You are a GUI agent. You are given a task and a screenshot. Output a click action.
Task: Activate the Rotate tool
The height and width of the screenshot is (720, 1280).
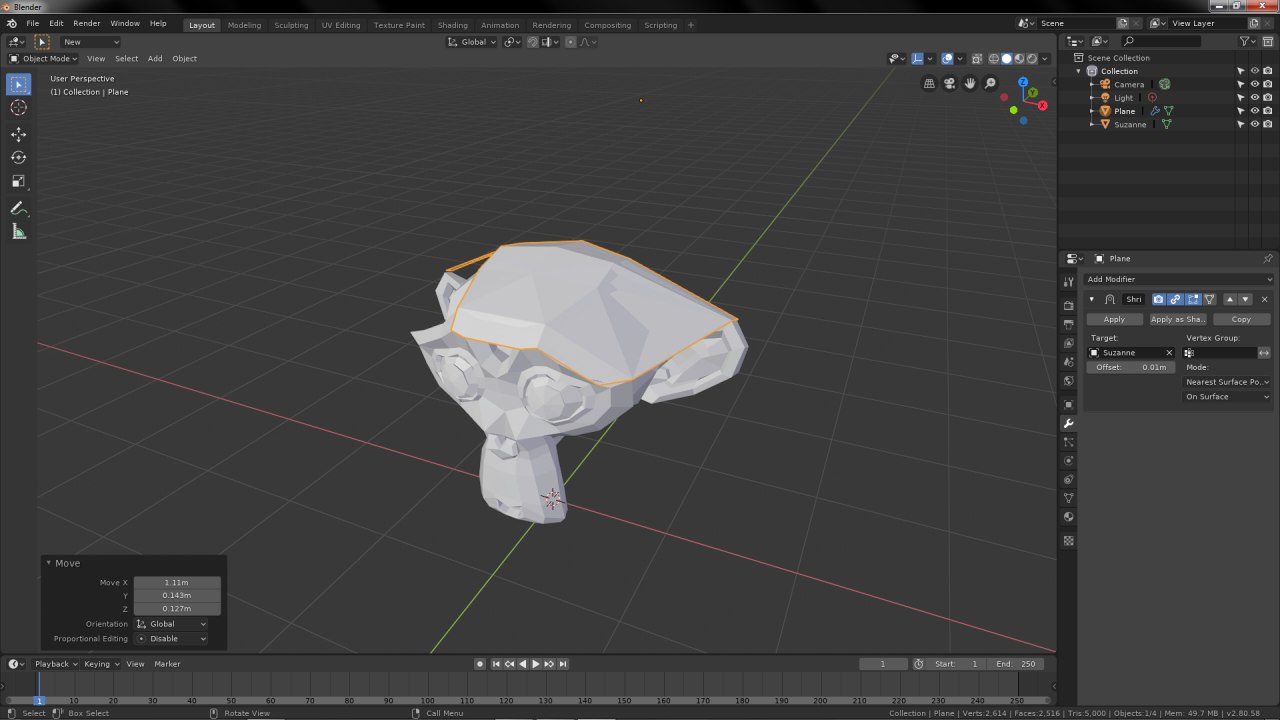[x=18, y=157]
